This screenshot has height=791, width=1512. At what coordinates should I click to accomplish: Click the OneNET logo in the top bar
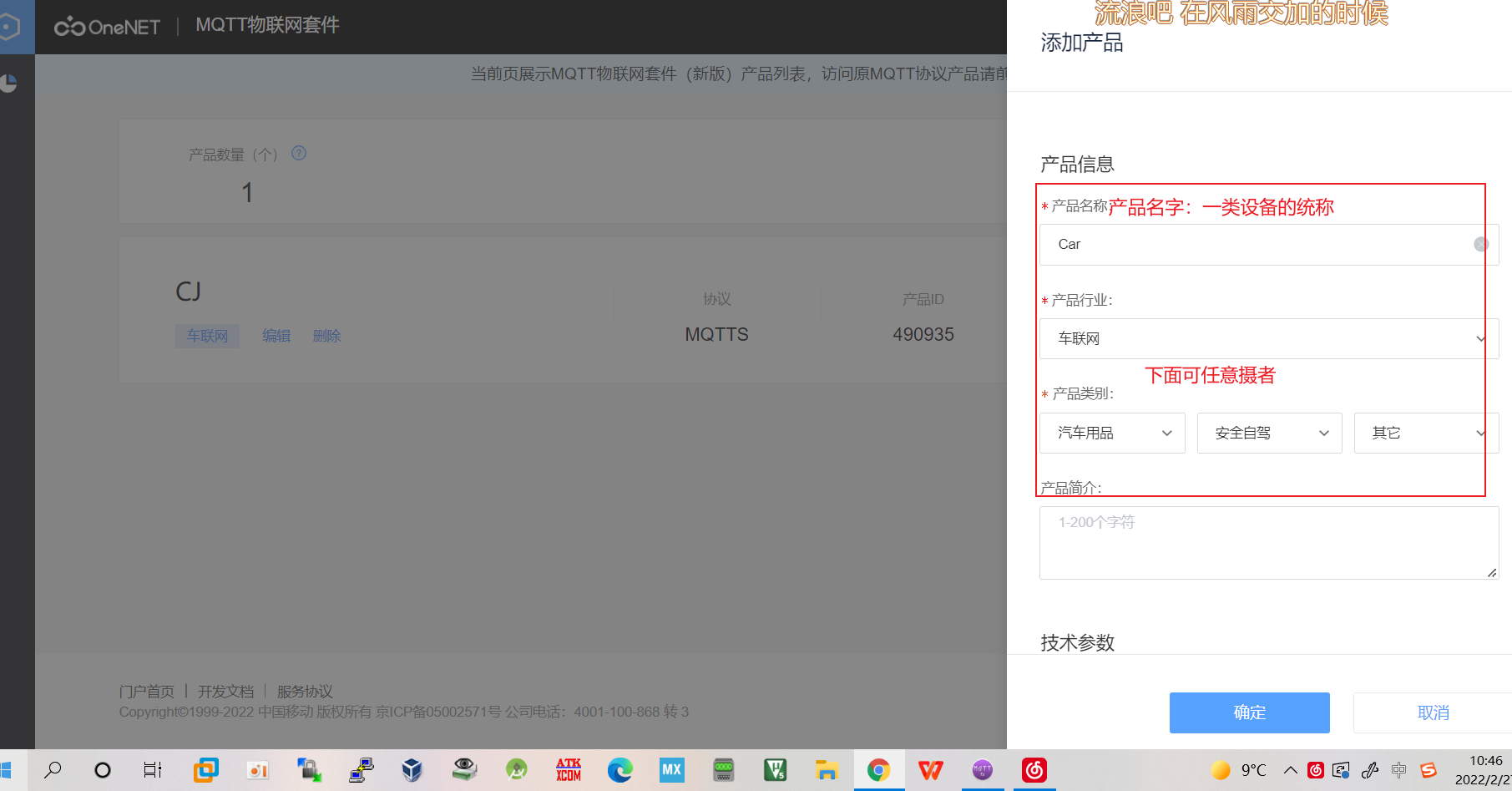[106, 26]
